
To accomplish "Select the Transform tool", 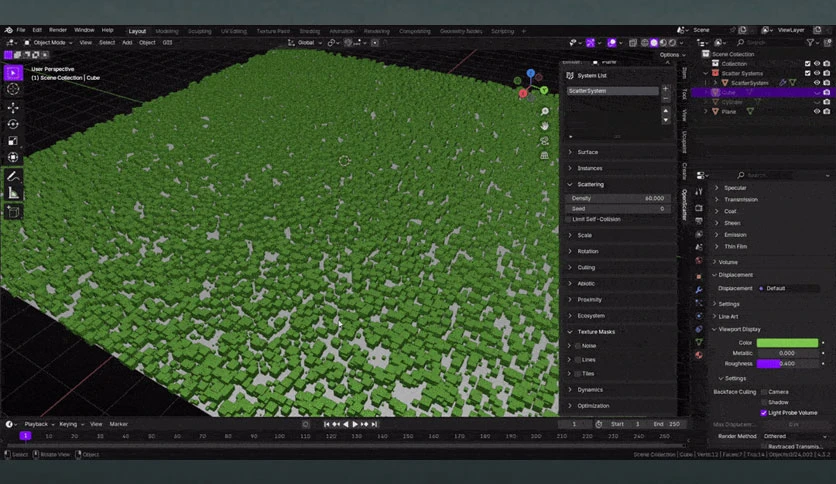I will click(x=13, y=157).
